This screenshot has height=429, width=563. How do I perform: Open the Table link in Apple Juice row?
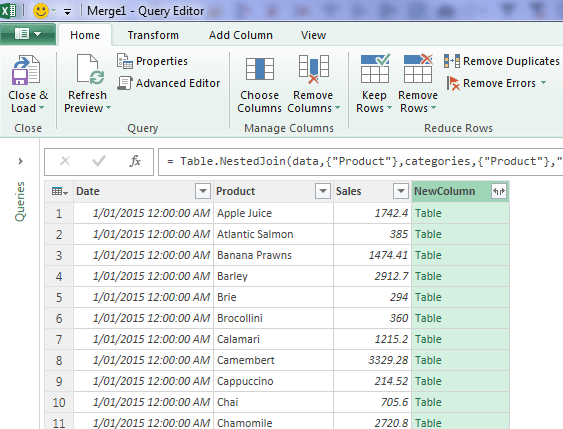428,213
